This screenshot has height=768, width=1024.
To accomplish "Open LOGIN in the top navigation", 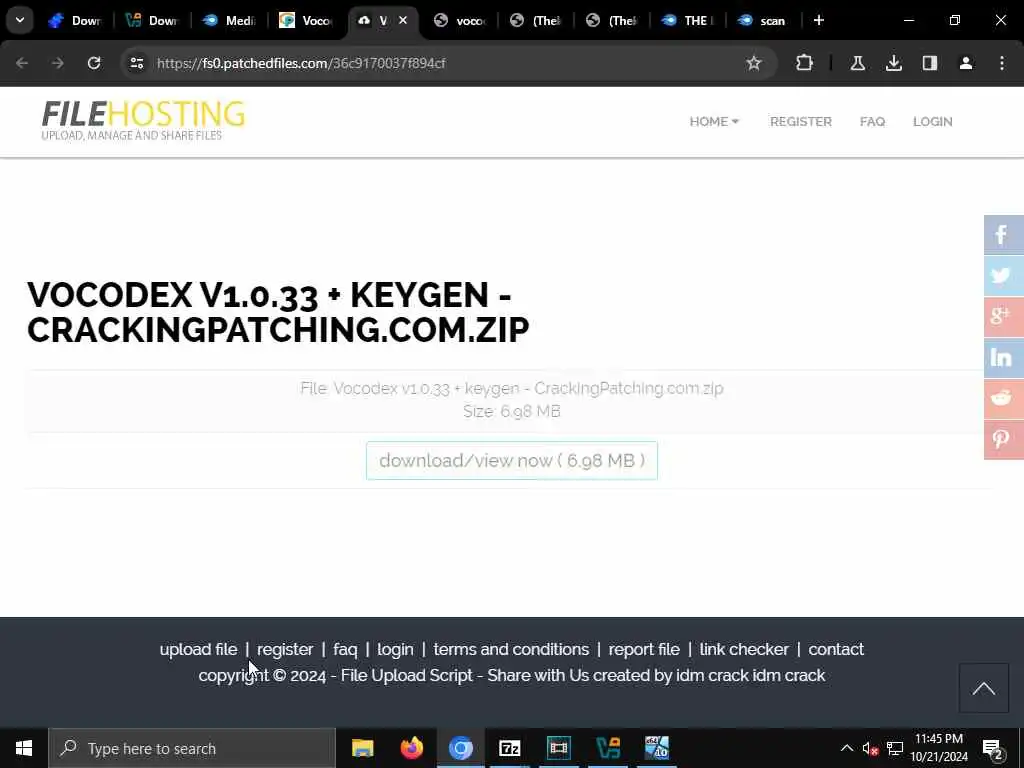I will pyautogui.click(x=933, y=121).
